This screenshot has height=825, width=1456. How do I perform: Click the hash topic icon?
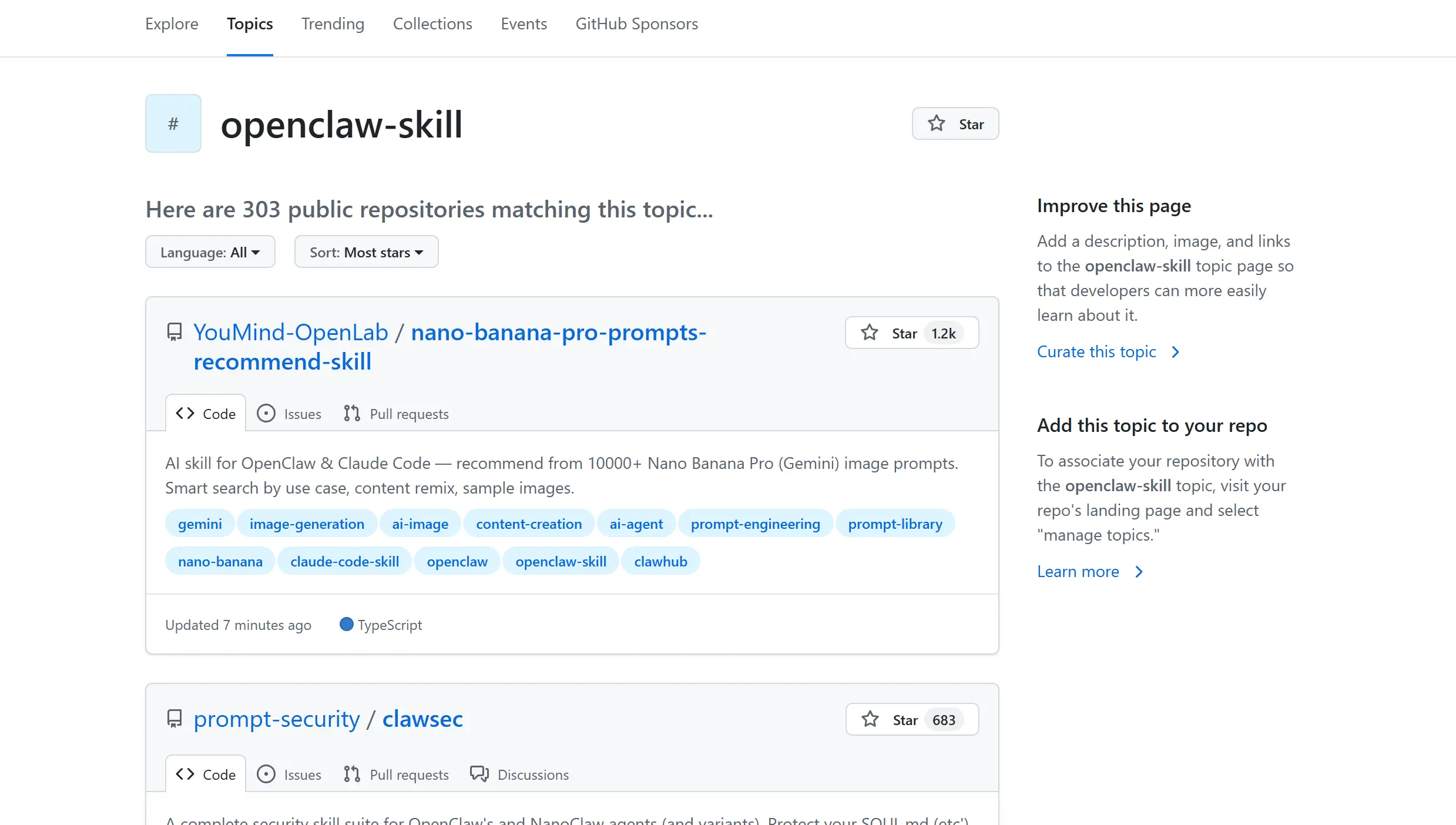(173, 124)
